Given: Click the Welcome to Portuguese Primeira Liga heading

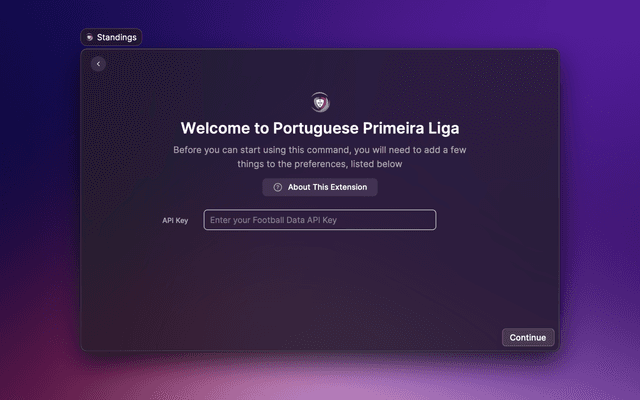Looking at the screenshot, I should [320, 128].
